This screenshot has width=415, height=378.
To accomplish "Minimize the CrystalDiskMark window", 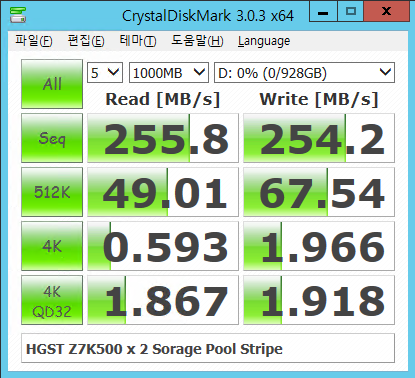I will click(x=323, y=11).
